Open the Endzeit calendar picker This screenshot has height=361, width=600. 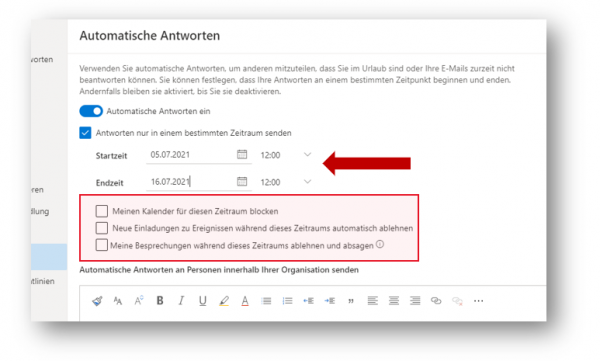[x=242, y=181]
